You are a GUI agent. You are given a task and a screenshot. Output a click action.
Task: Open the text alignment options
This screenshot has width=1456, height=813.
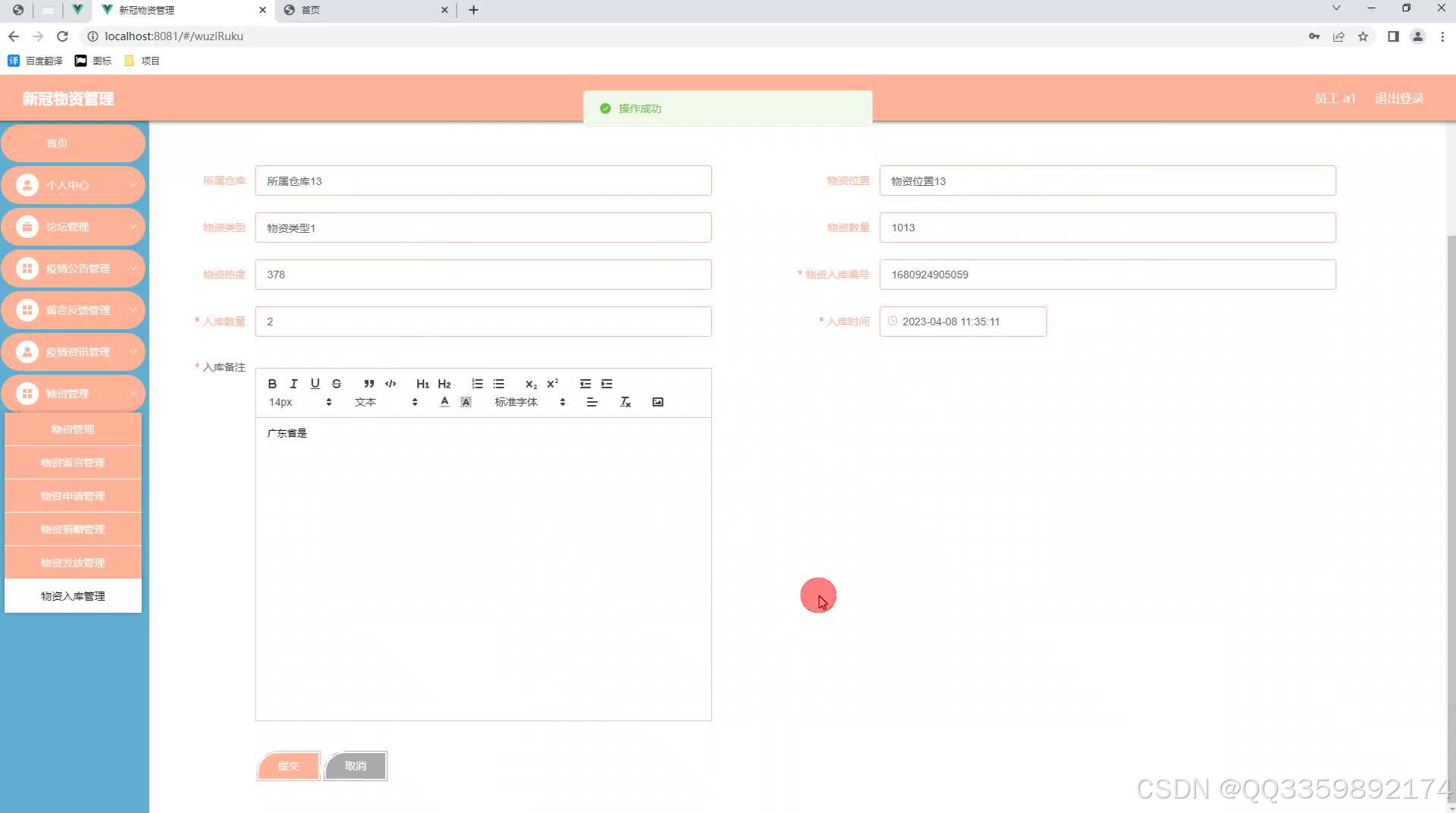click(x=592, y=402)
